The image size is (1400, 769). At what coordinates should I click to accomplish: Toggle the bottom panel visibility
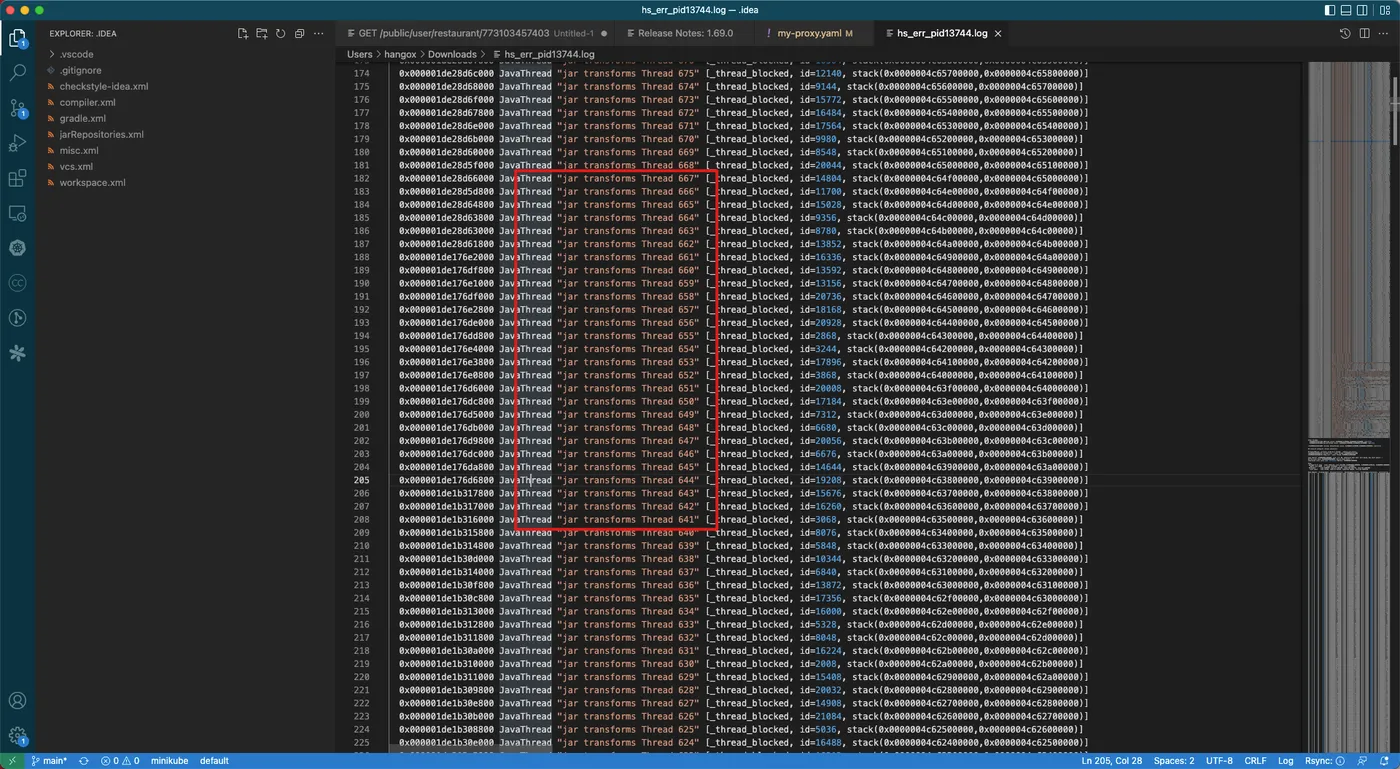(x=1347, y=10)
